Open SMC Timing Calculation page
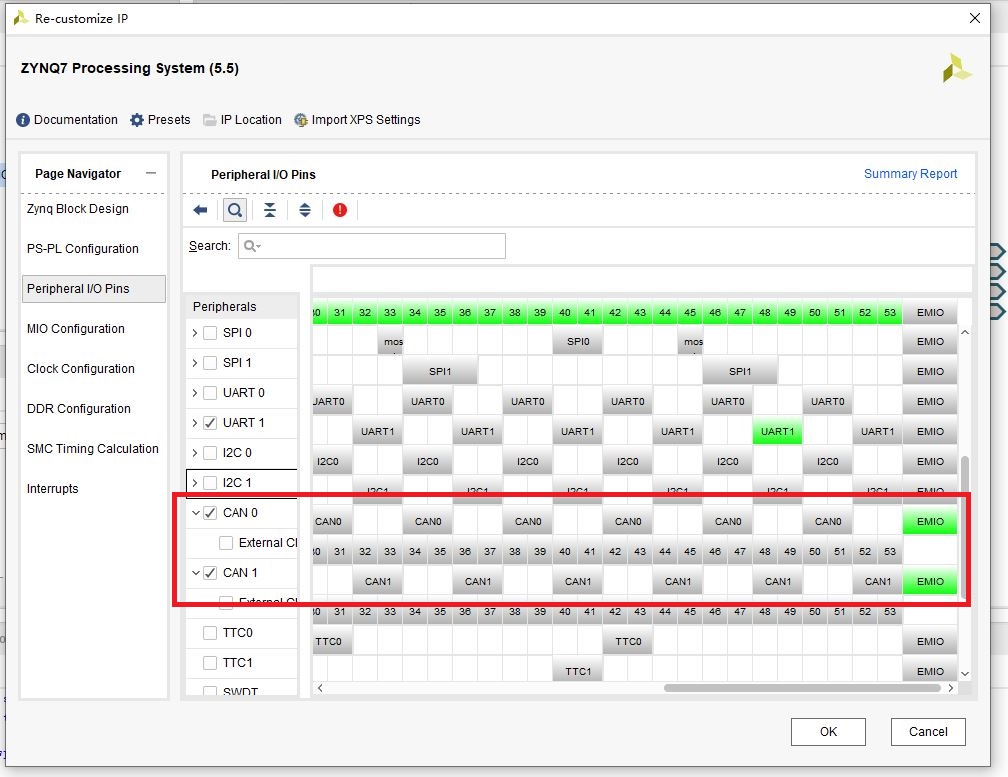The width and height of the screenshot is (1008, 777). pyautogui.click(x=93, y=449)
